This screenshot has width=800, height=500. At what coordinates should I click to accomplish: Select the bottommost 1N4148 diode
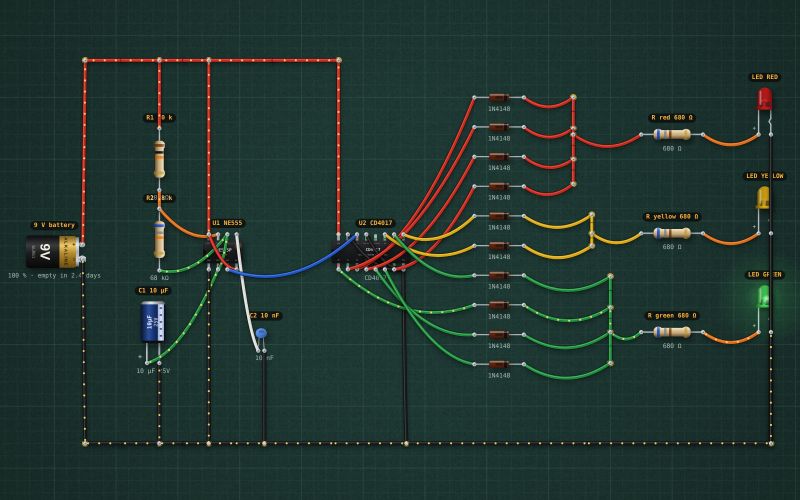coord(498,364)
